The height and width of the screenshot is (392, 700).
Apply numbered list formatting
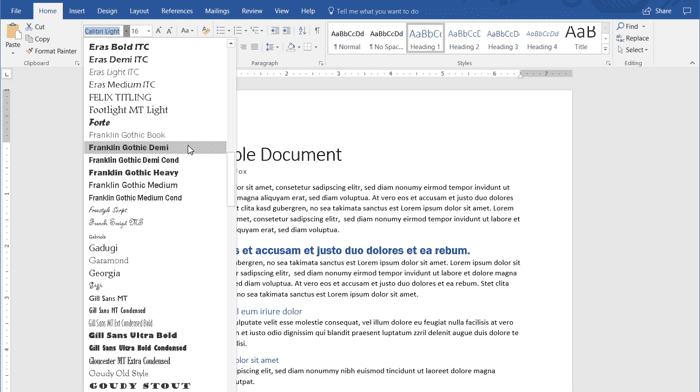click(238, 31)
